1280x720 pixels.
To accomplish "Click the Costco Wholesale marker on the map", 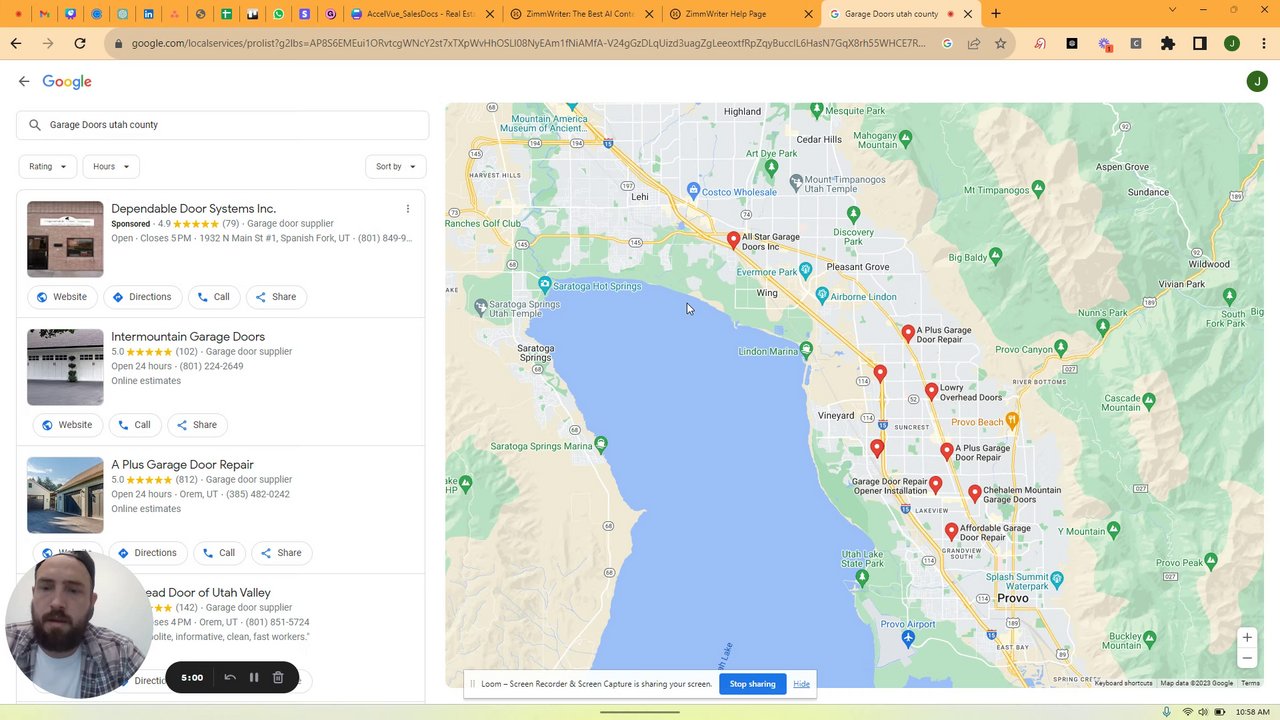I will (693, 190).
